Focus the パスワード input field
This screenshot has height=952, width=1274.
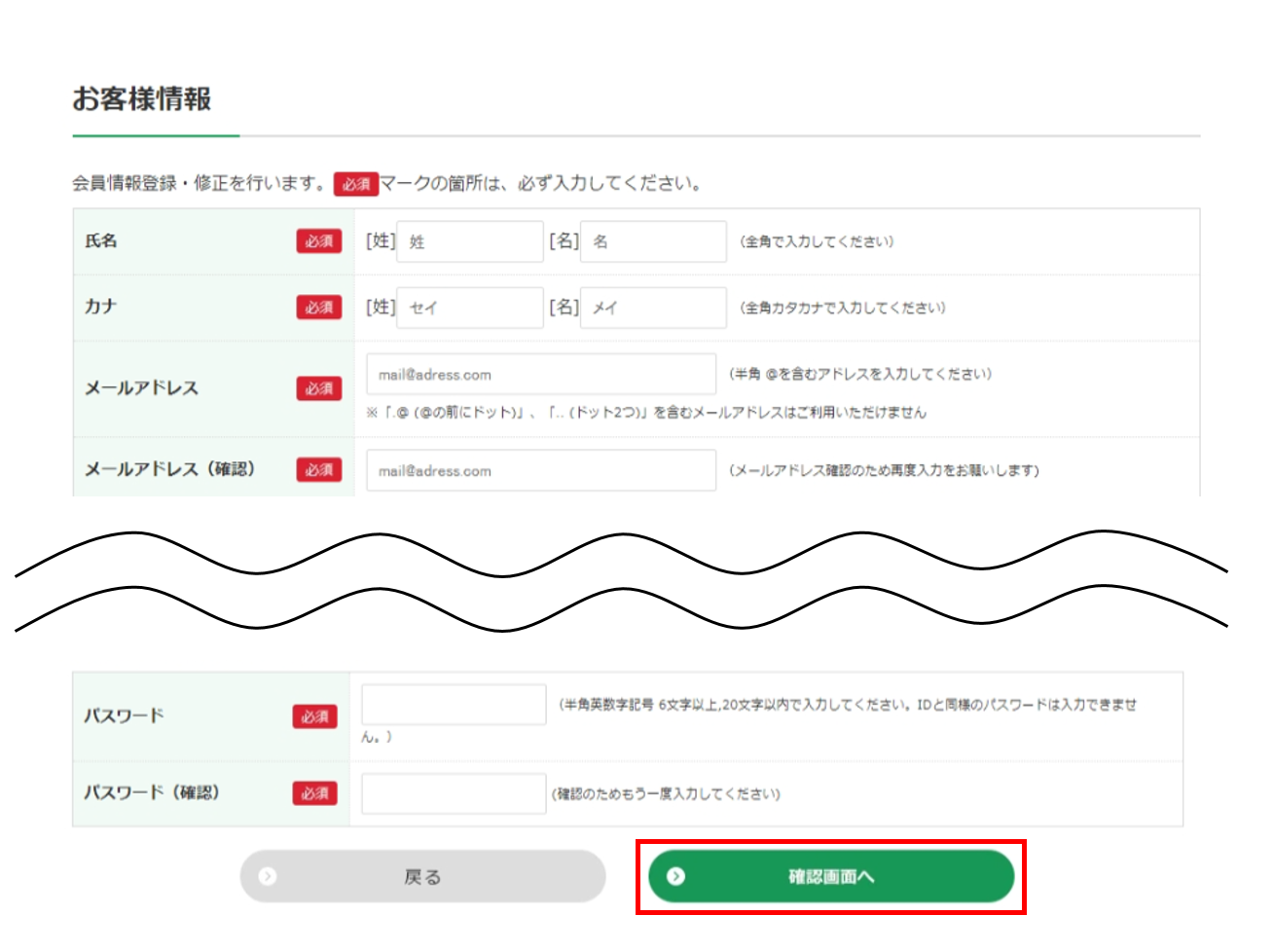coord(454,705)
